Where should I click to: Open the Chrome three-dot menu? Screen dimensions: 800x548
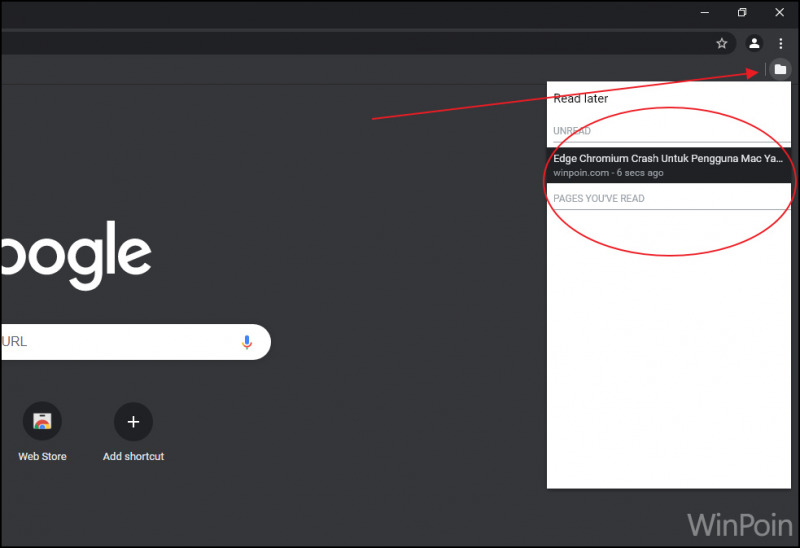(x=781, y=43)
